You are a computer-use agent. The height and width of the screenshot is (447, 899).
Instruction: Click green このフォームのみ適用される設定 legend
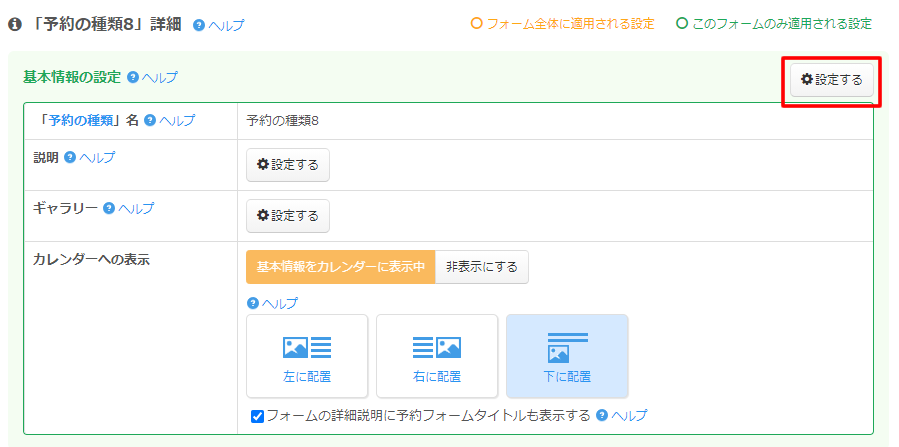774,23
